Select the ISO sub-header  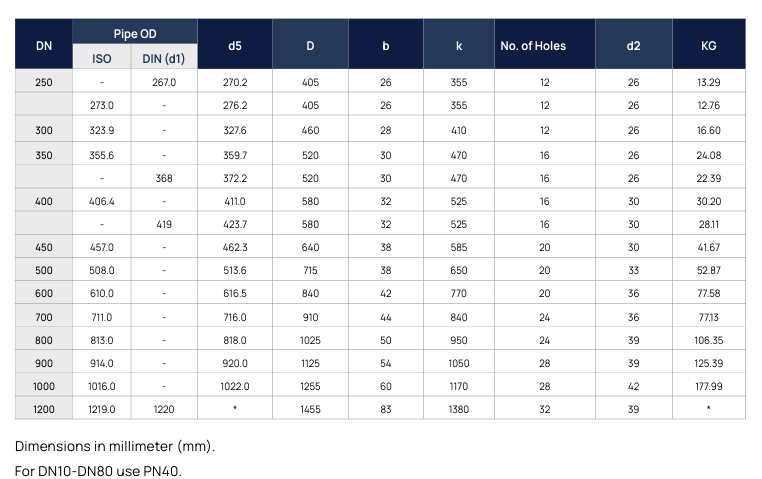[102, 59]
